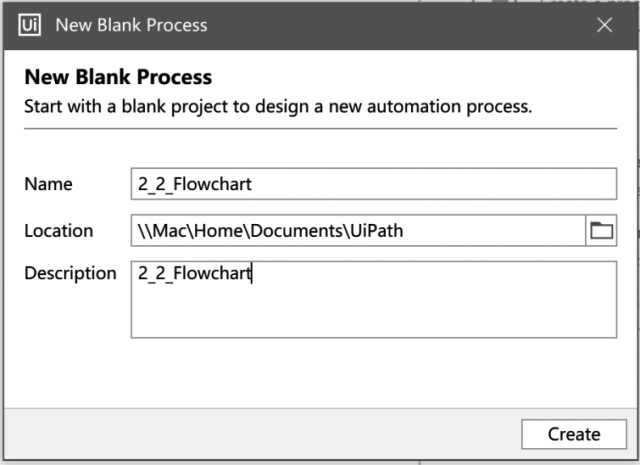Select the Name label
Viewport: 640px width, 465px height.
click(49, 184)
